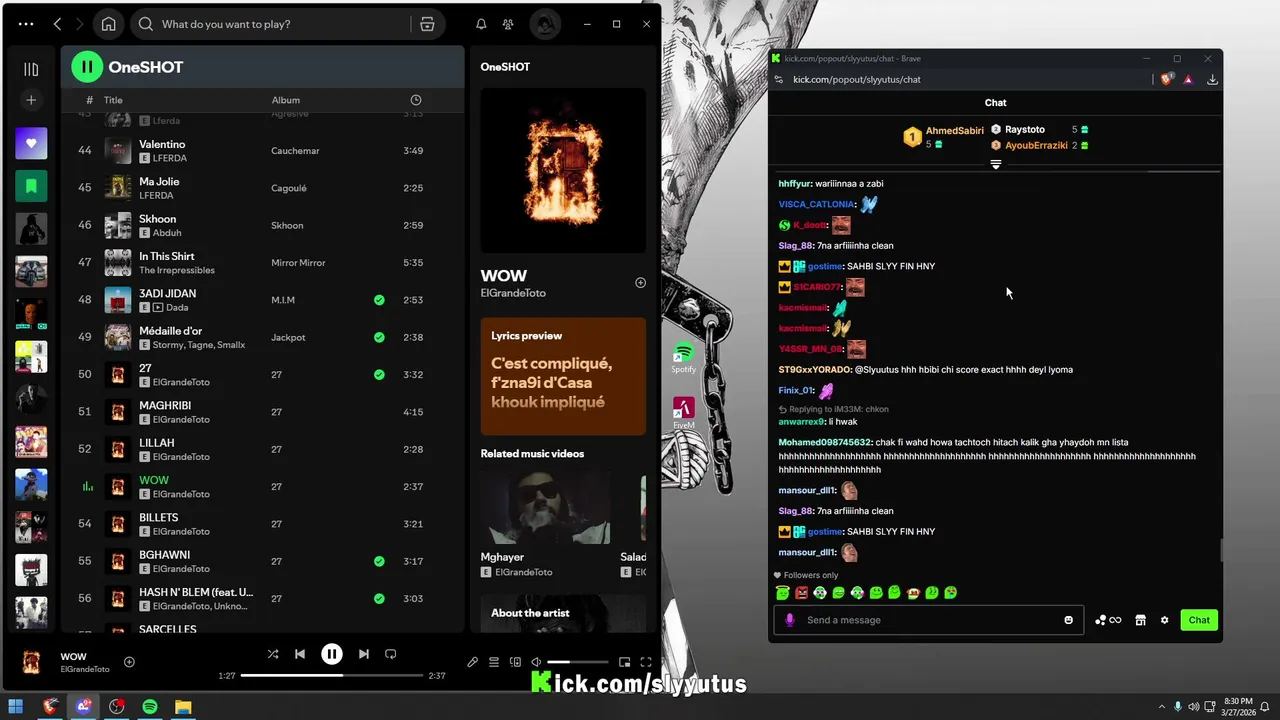Toggle the saved checkmark on BGHAWNI
Screen dimensions: 1280x720
tap(379, 561)
